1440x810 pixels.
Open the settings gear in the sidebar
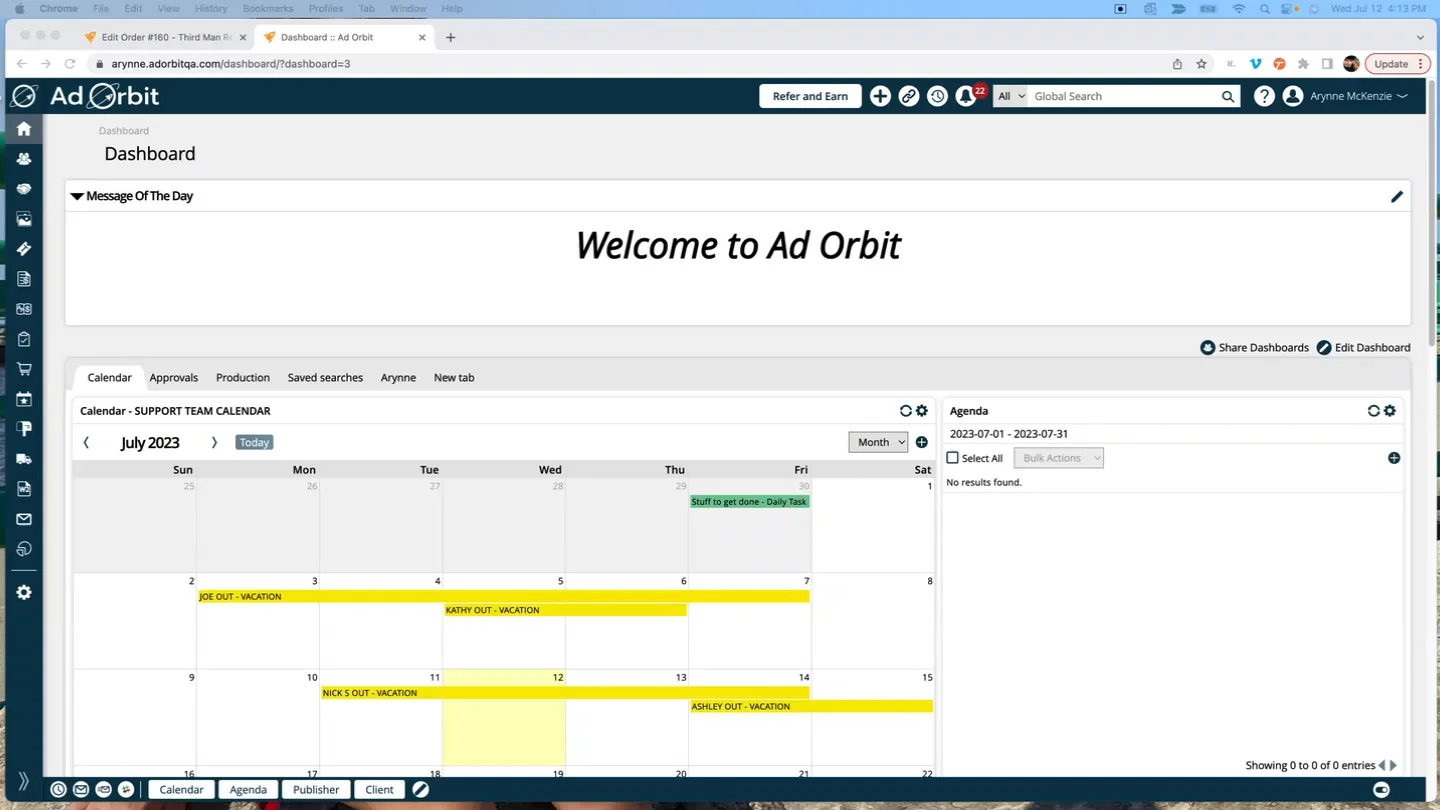pyautogui.click(x=24, y=593)
